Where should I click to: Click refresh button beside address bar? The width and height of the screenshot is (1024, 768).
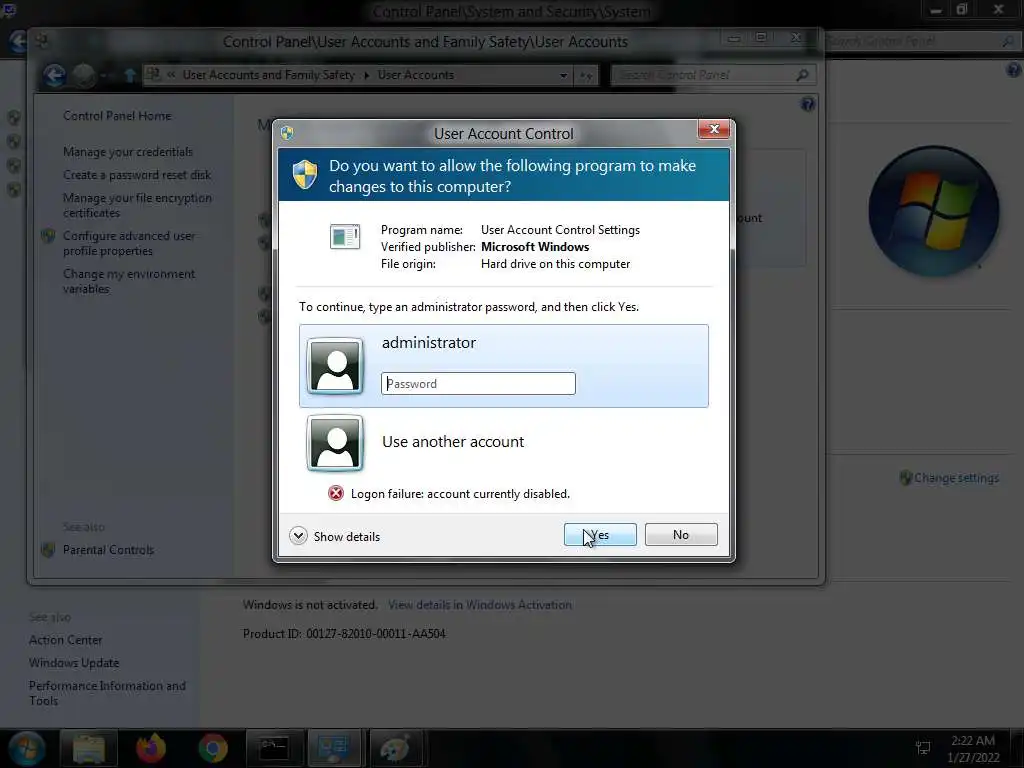pyautogui.click(x=586, y=76)
